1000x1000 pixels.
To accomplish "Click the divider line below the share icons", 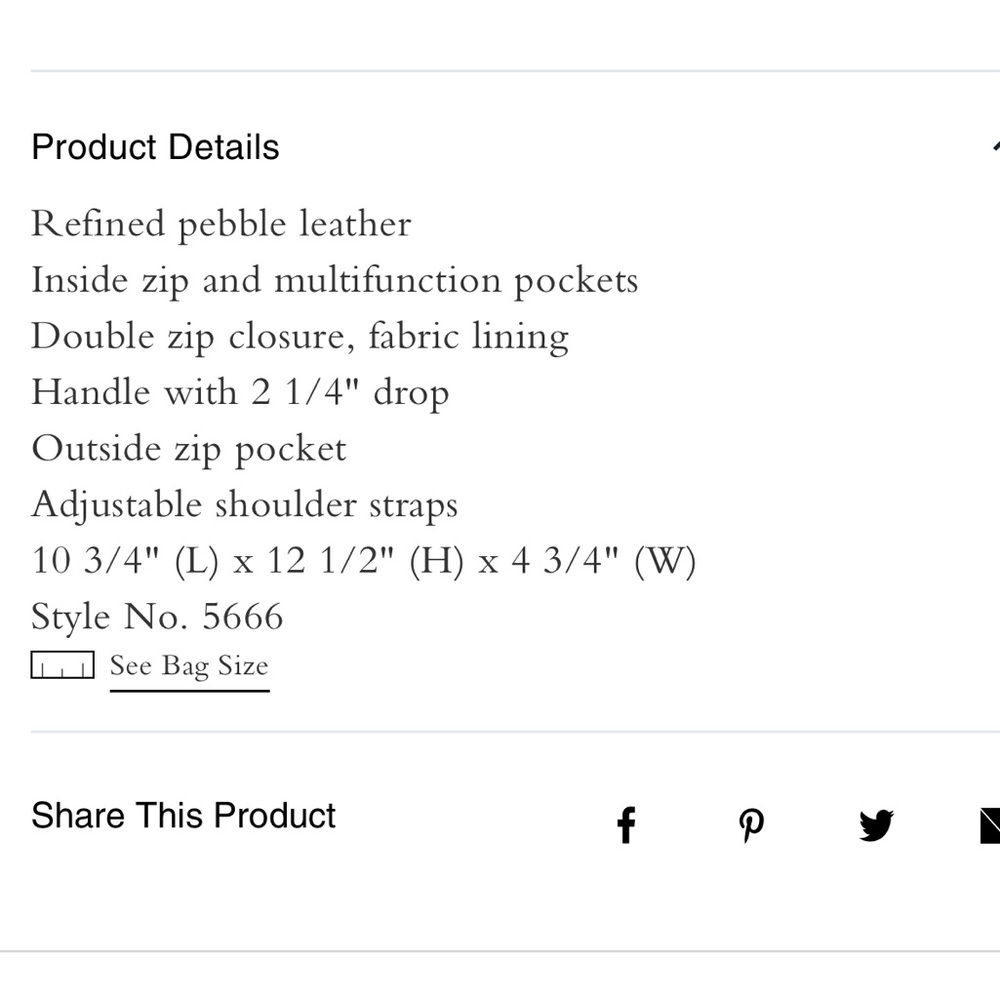I will [500, 950].
